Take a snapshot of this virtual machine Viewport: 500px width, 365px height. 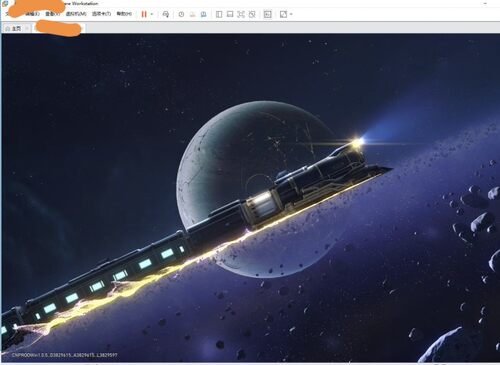181,14
